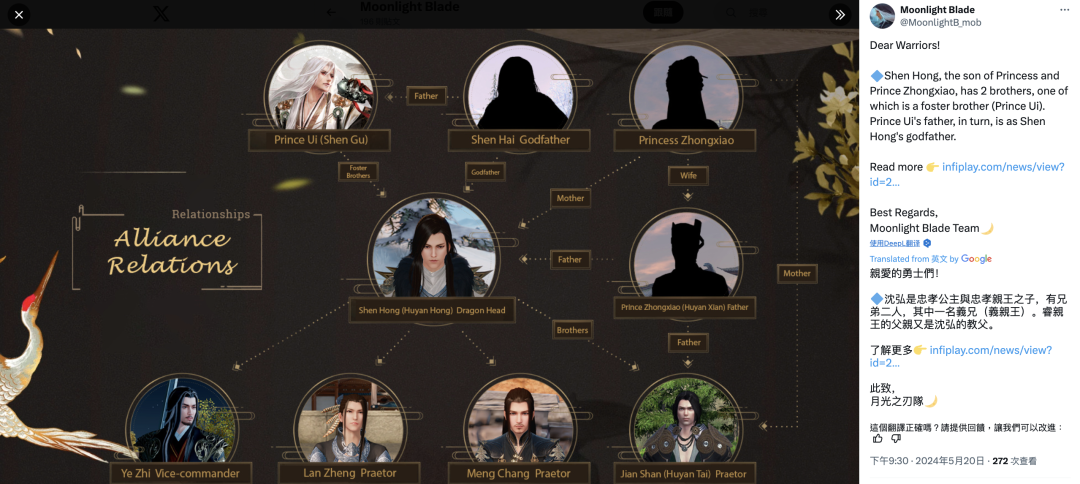Image resolution: width=1080 pixels, height=484 pixels.
Task: Click the DeepL badge icon beside translate link
Action: tap(927, 243)
